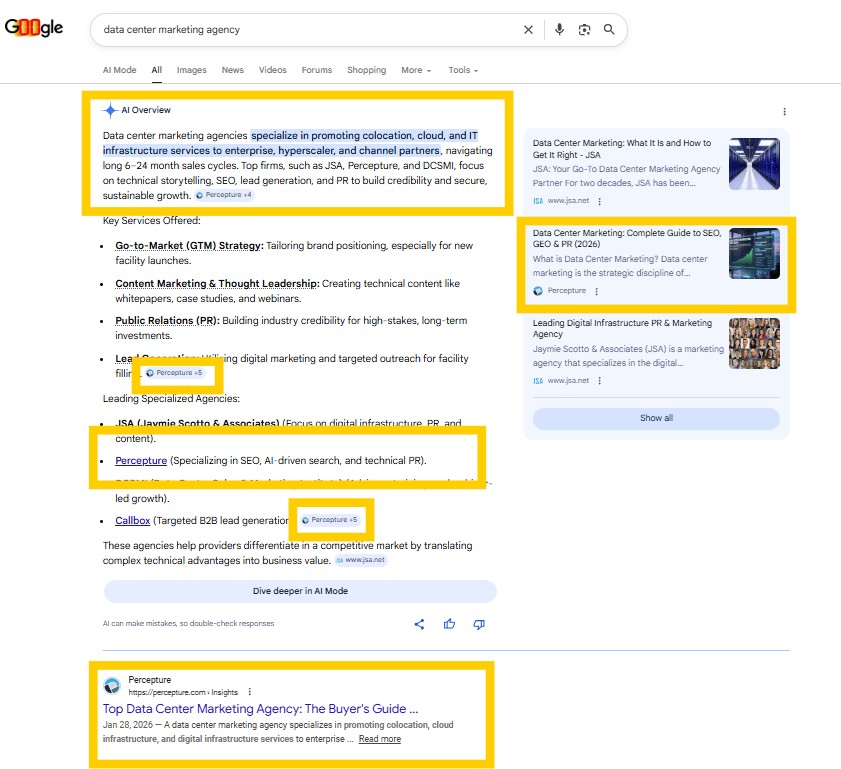Open the Perceture link in the AI Overview
841x769 pixels.
click(x=141, y=461)
